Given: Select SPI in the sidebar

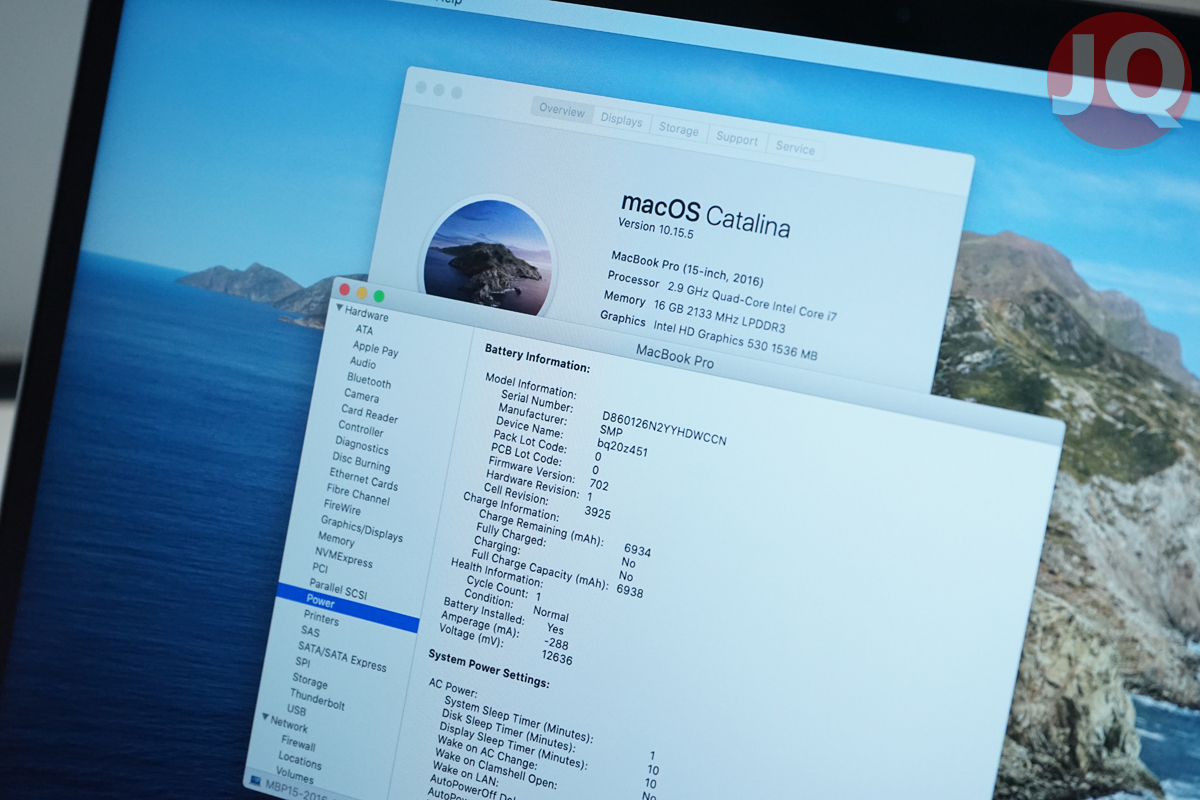Looking at the screenshot, I should (x=303, y=663).
